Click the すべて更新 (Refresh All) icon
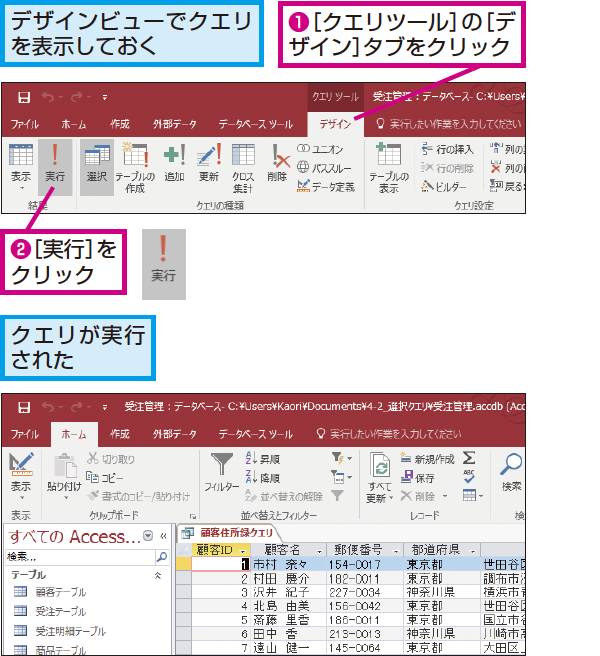Image resolution: width=600 pixels, height=656 pixels. [380, 475]
